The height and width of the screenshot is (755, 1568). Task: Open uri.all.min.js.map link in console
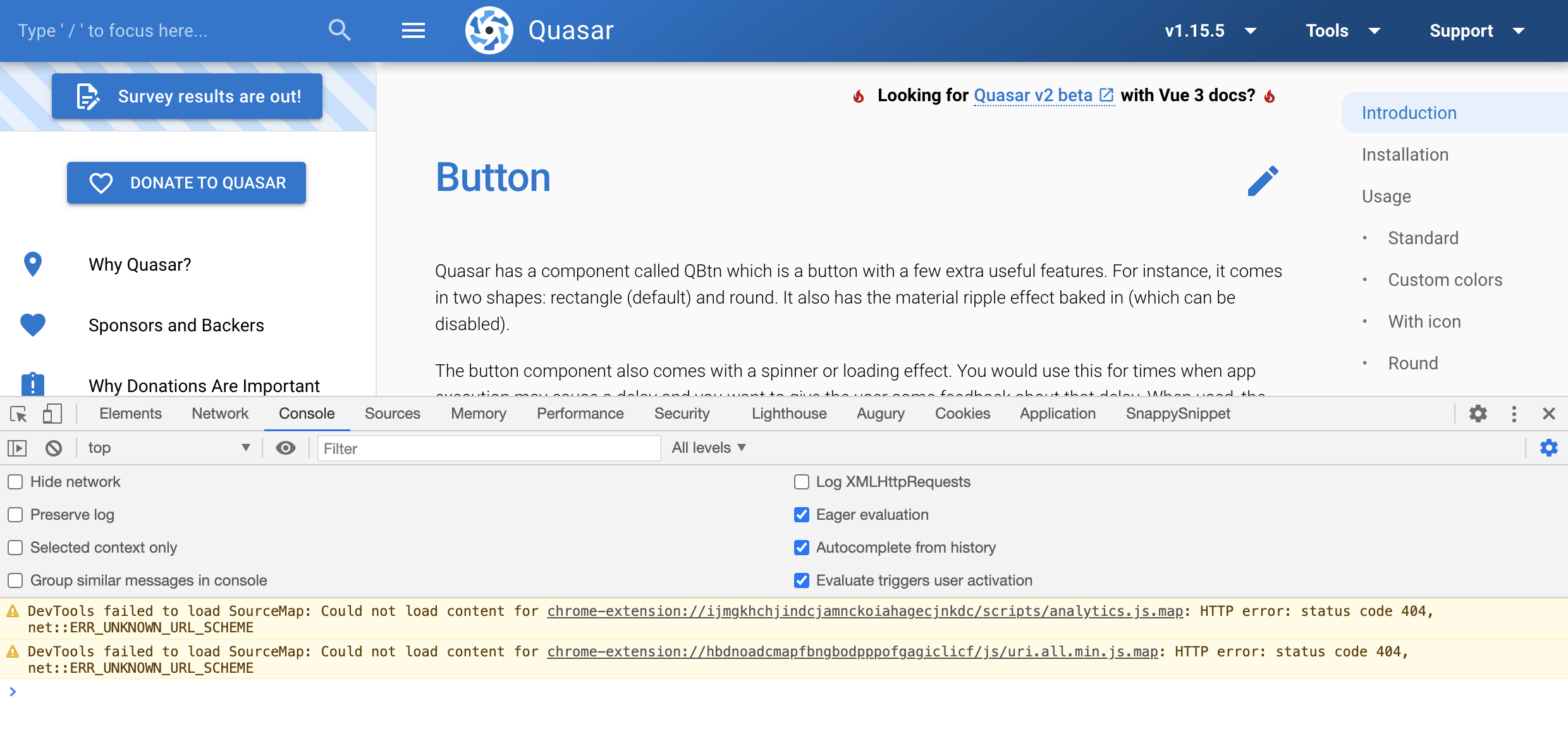pyautogui.click(x=852, y=651)
